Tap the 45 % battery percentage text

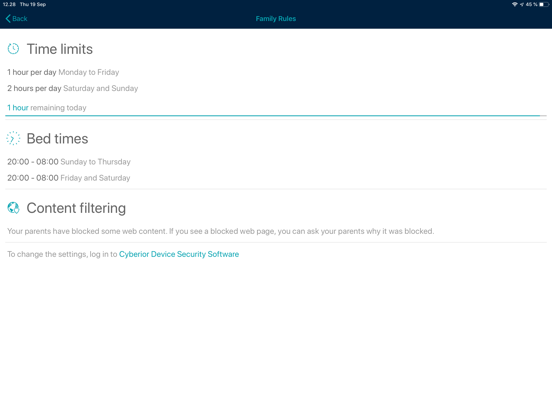pyautogui.click(x=532, y=4)
